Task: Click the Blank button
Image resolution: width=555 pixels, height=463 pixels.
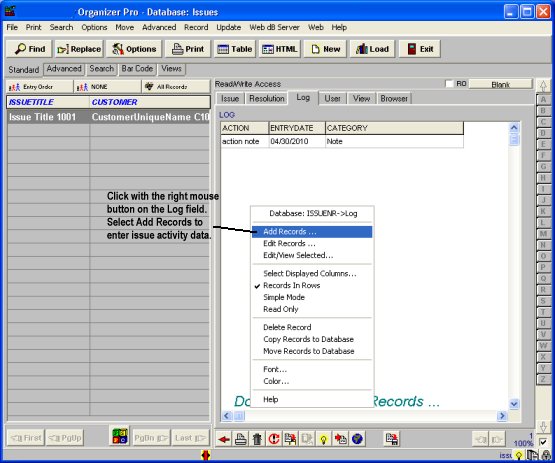Action: pyautogui.click(x=500, y=84)
